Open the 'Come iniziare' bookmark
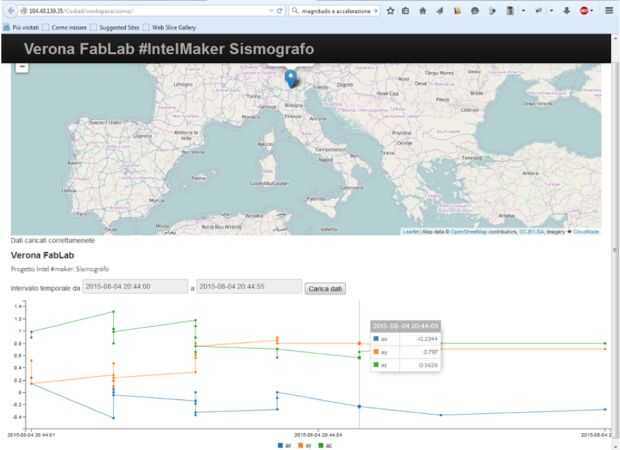620x450 pixels. click(65, 28)
